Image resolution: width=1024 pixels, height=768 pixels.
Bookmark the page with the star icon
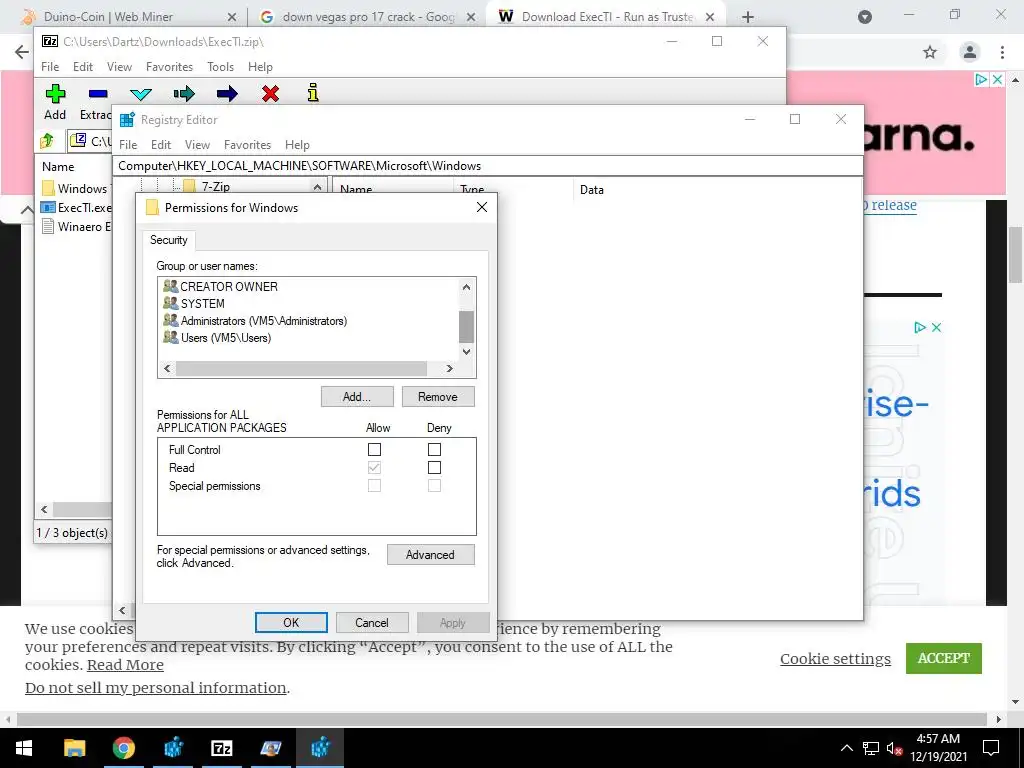click(x=930, y=52)
